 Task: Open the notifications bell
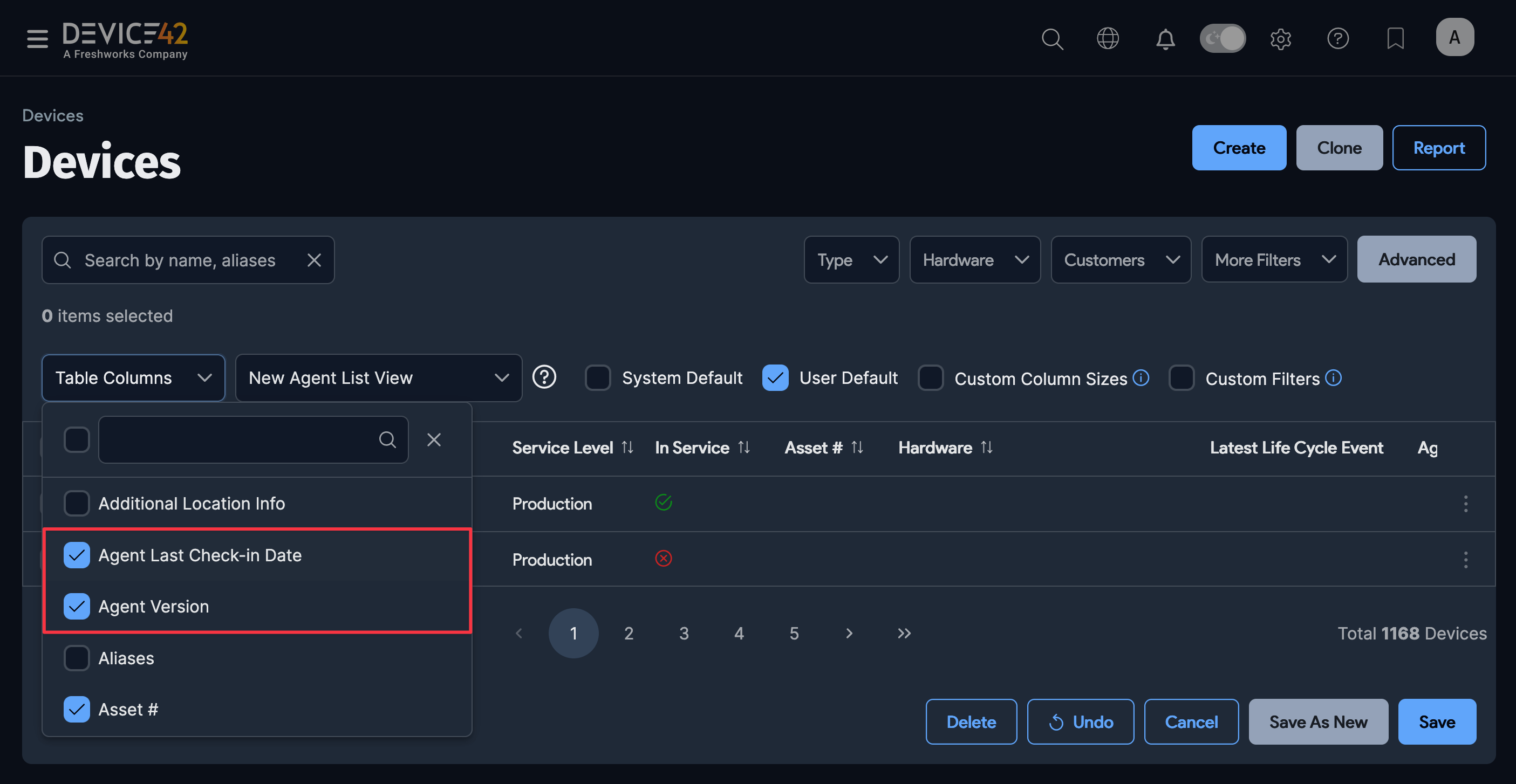coord(1165,39)
